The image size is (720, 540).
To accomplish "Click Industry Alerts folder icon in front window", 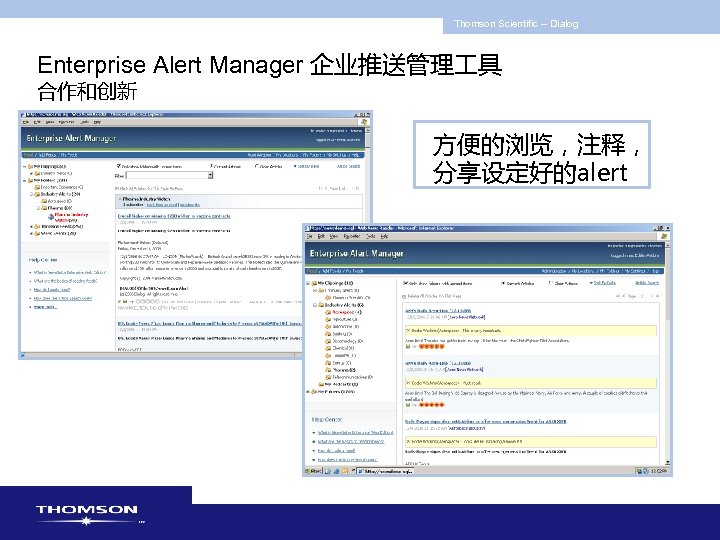I will click(321, 305).
